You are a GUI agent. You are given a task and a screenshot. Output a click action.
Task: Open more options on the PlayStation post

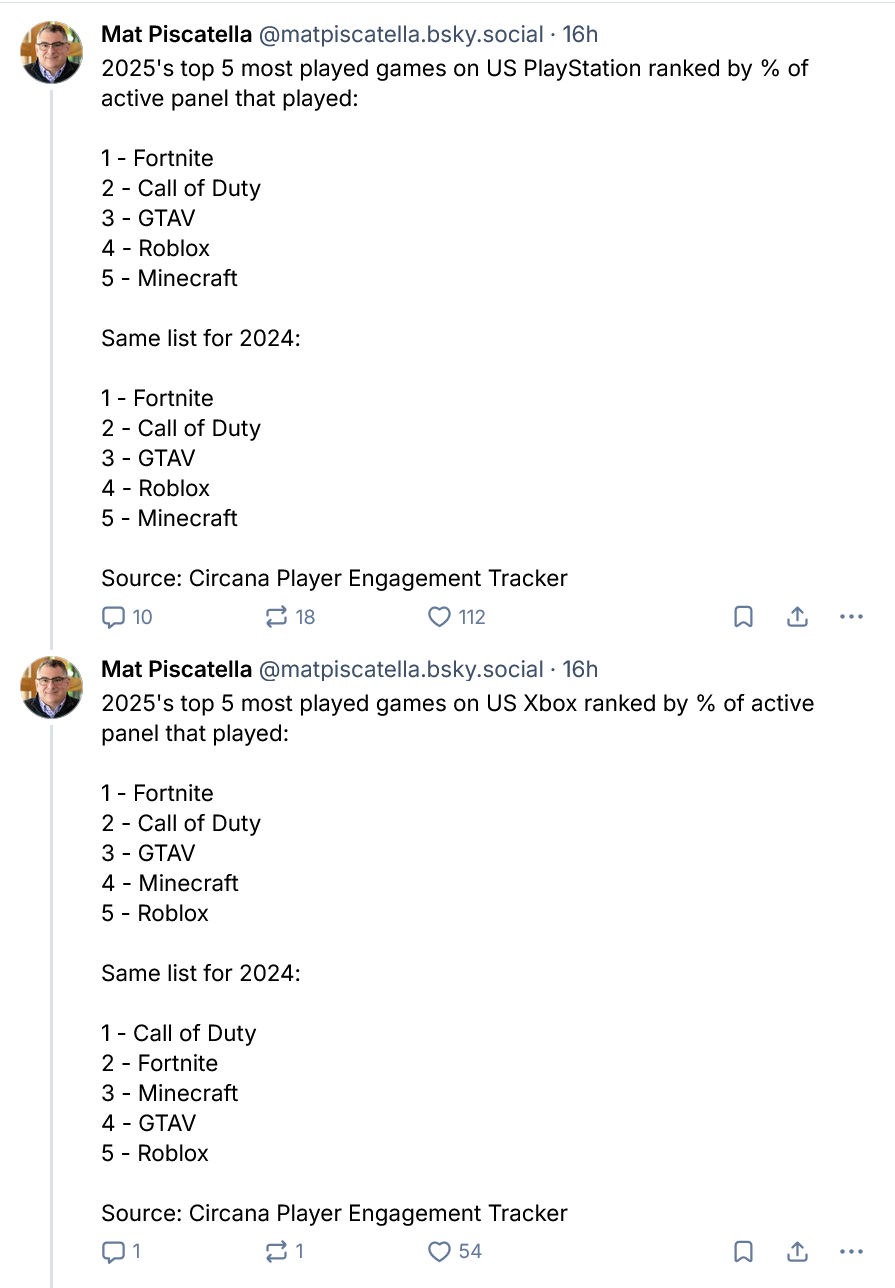click(851, 617)
